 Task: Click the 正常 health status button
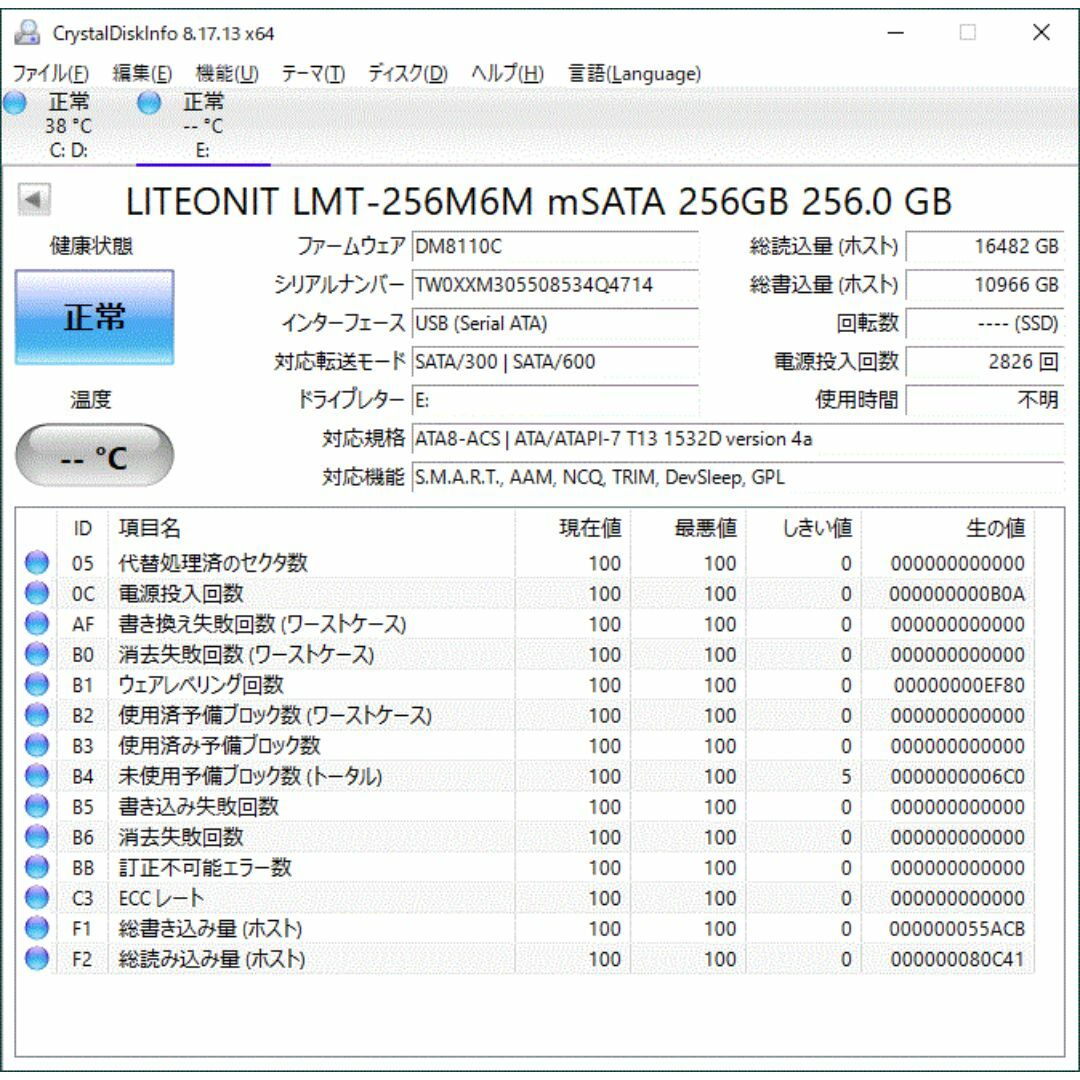coord(94,317)
